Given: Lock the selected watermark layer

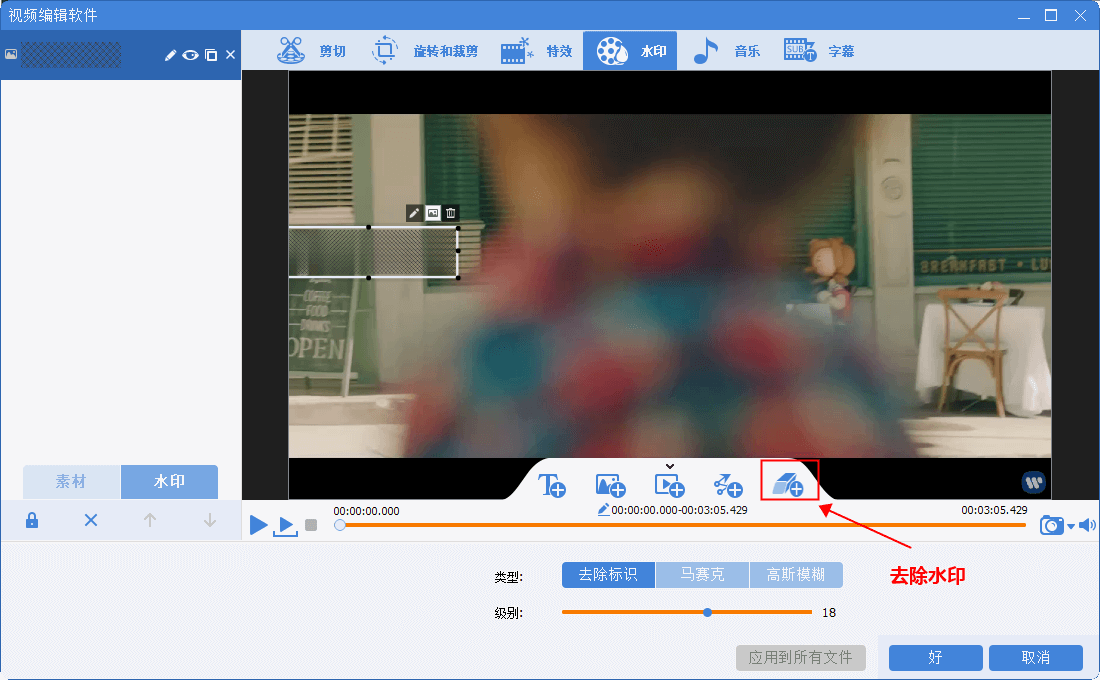Looking at the screenshot, I should (x=32, y=520).
